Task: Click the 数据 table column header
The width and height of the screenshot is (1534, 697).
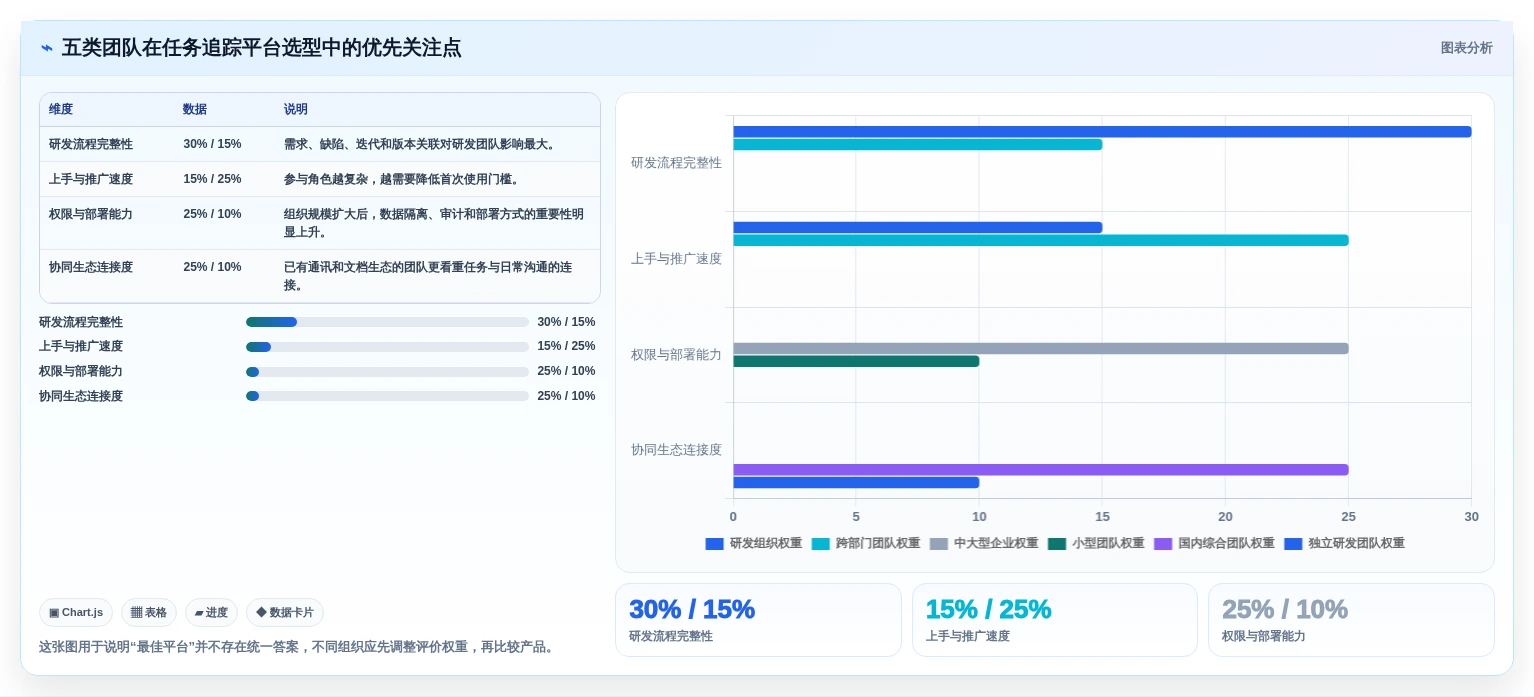Action: coord(195,109)
